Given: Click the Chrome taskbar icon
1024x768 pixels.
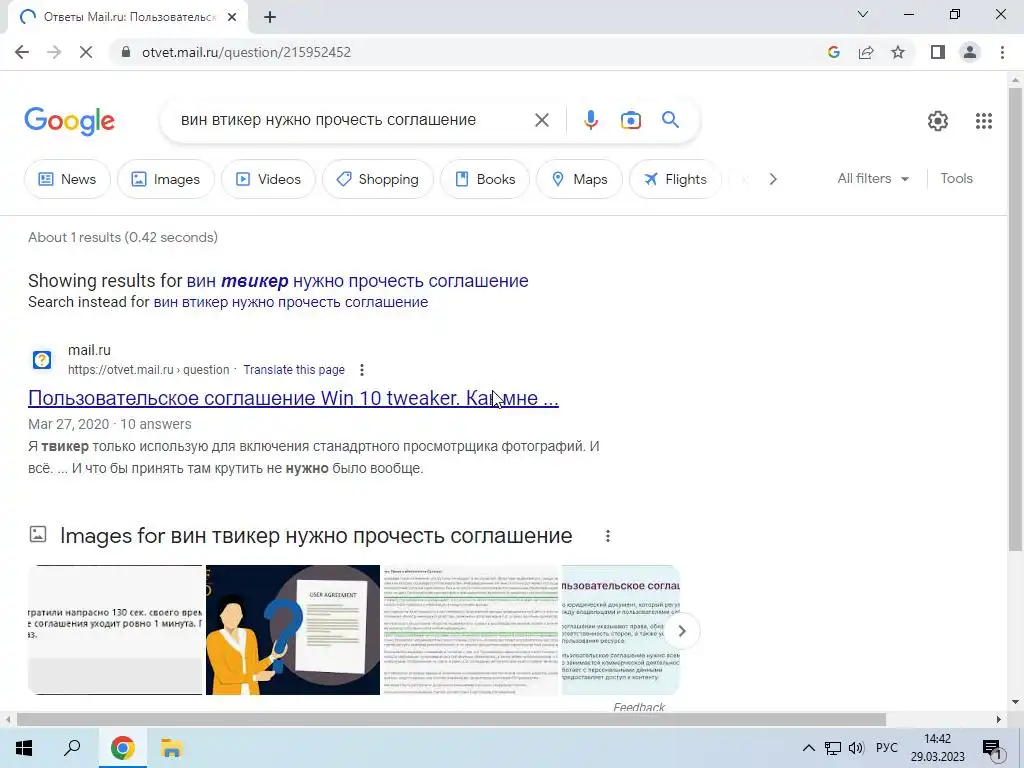Looking at the screenshot, I should [122, 748].
